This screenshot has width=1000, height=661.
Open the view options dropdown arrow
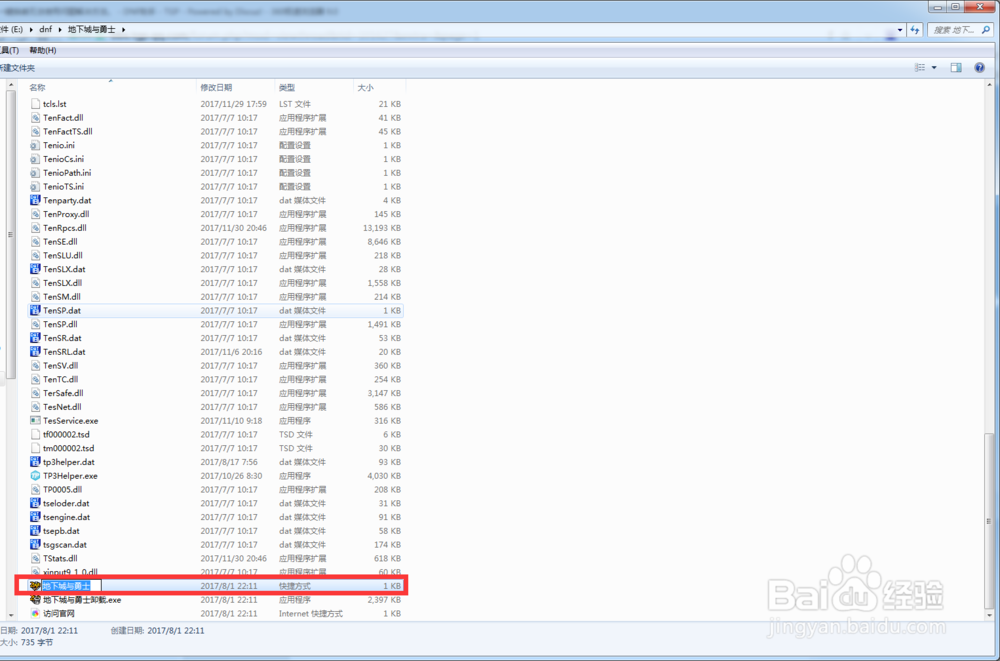pyautogui.click(x=934, y=68)
